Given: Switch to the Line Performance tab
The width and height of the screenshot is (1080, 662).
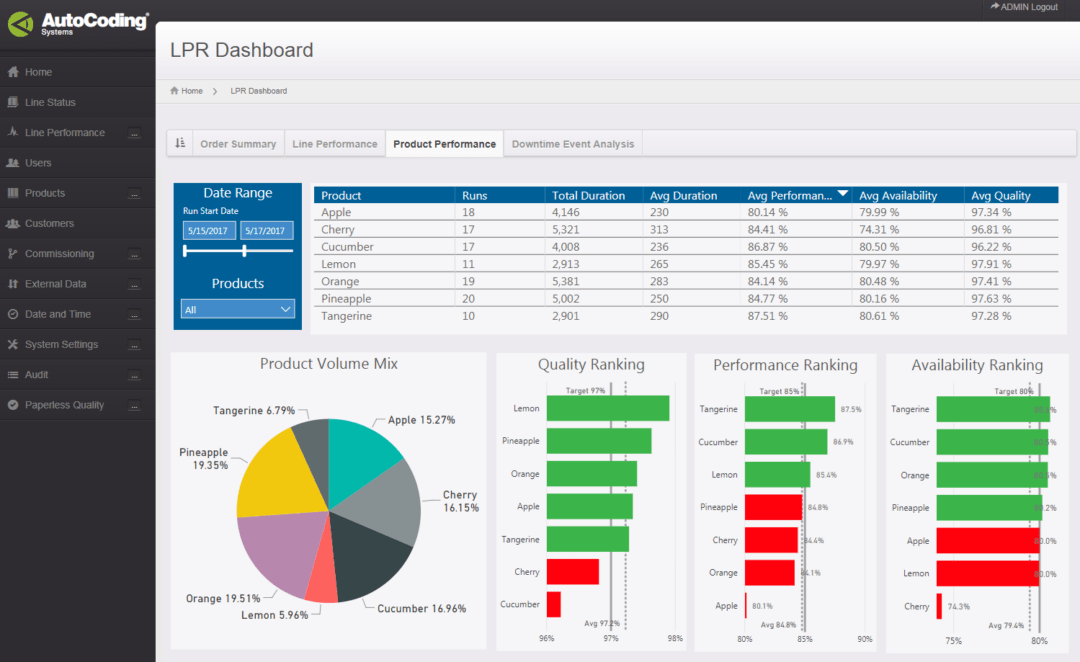Looking at the screenshot, I should tap(335, 144).
